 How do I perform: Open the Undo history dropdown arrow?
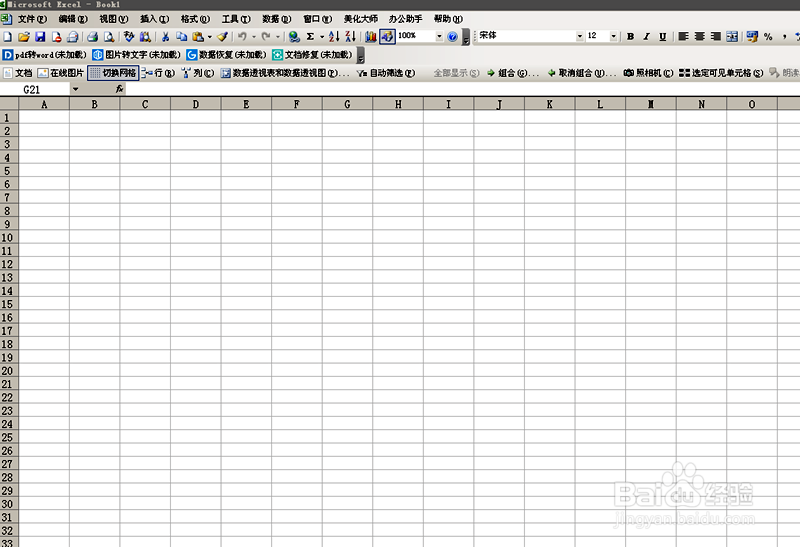254,37
